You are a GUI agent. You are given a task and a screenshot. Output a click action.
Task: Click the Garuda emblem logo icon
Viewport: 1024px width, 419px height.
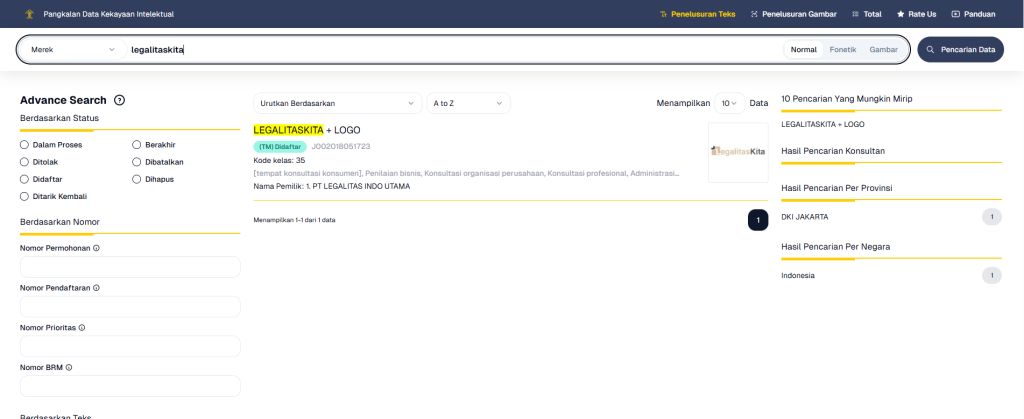click(x=28, y=14)
